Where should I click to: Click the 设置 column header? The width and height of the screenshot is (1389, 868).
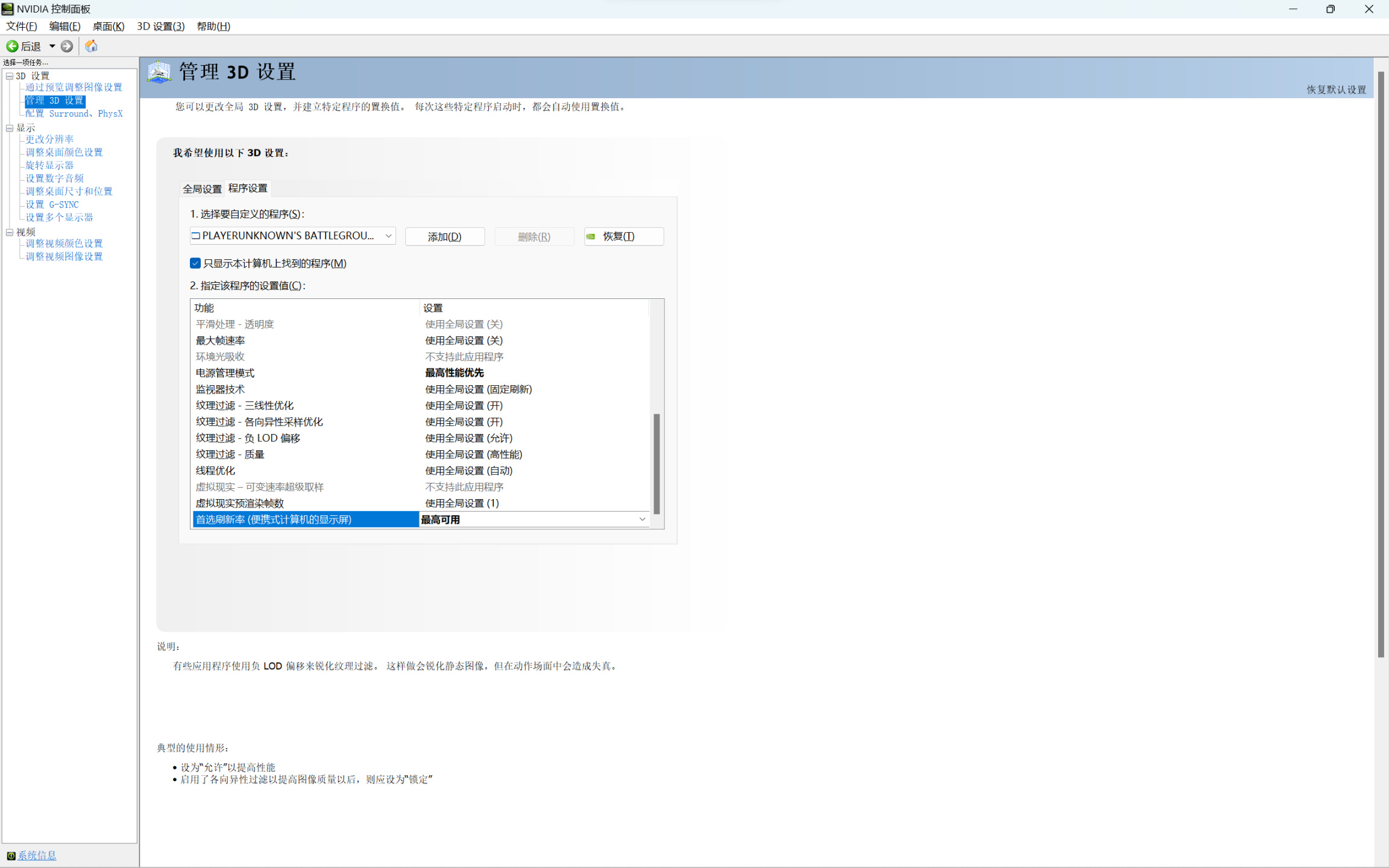(534, 308)
